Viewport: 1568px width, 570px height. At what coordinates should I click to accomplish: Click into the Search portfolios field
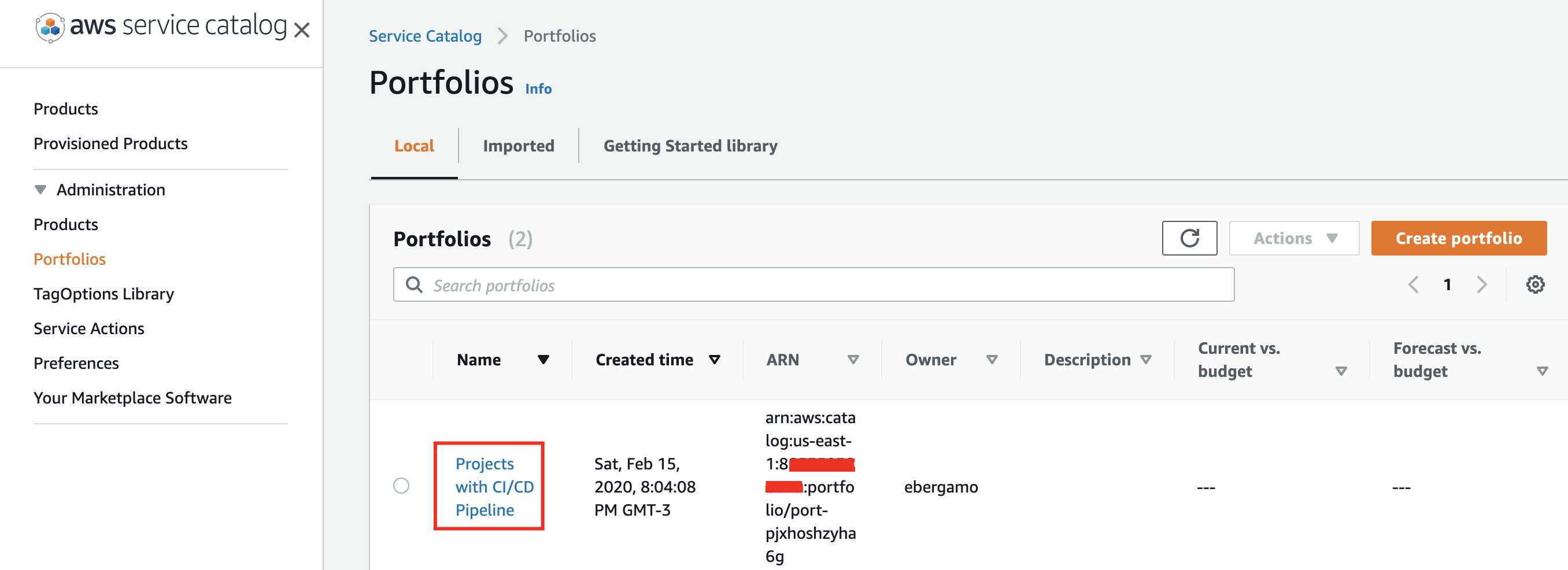coord(813,284)
